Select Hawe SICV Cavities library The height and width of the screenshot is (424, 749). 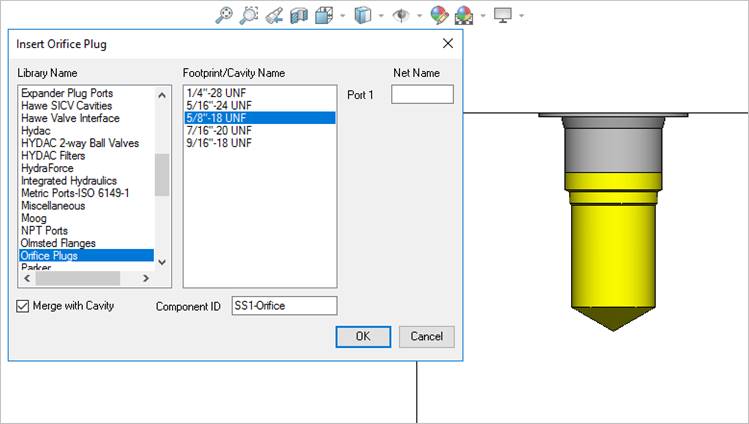[66, 106]
